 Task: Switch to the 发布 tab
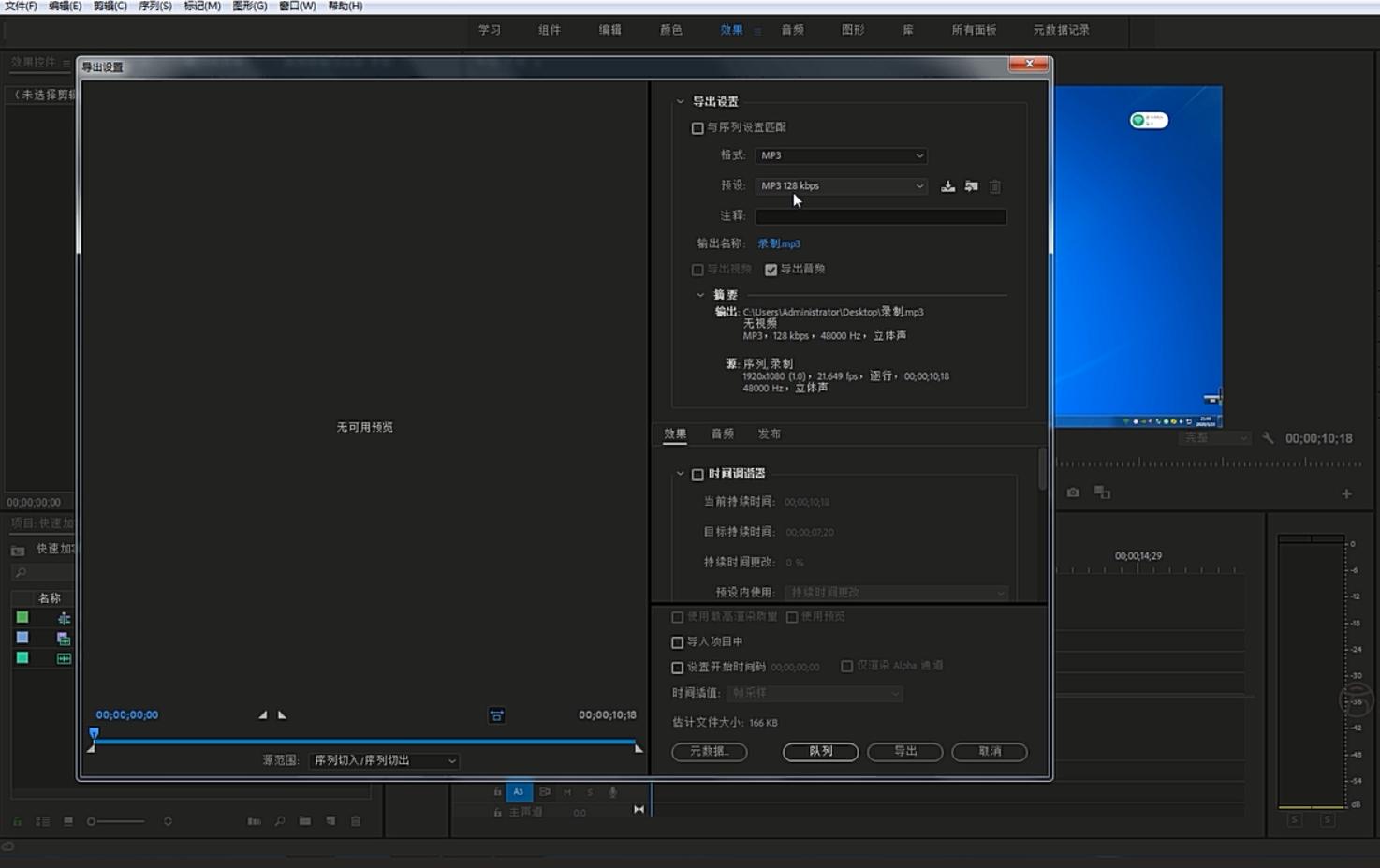770,434
